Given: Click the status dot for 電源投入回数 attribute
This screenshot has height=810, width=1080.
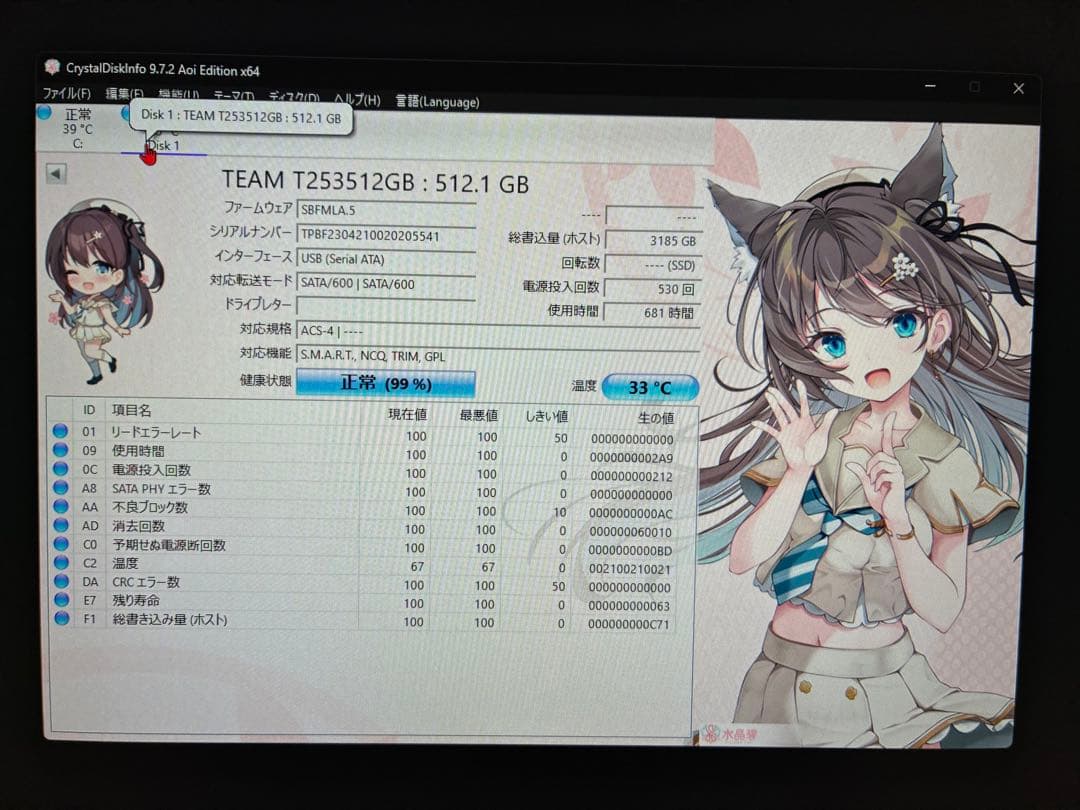Looking at the screenshot, I should tap(62, 472).
